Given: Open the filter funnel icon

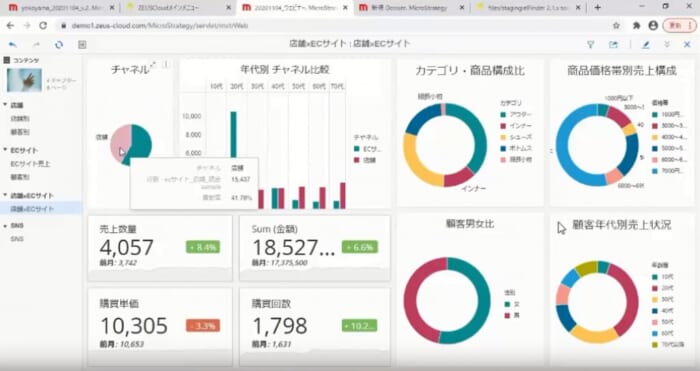Looking at the screenshot, I should pos(591,44).
